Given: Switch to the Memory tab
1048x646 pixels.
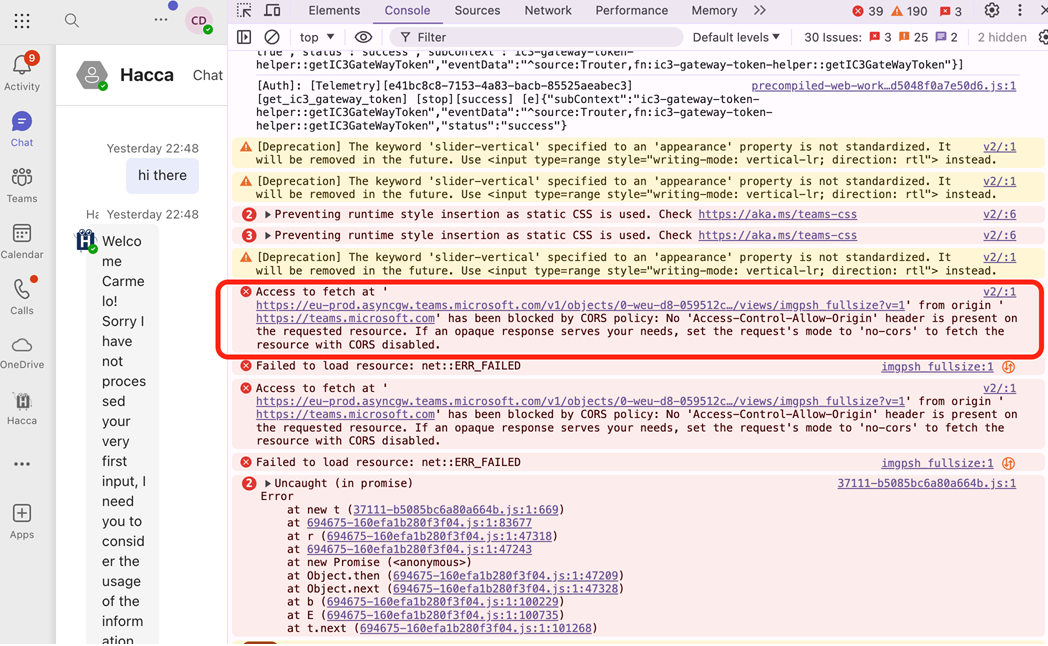Looking at the screenshot, I should [x=714, y=11].
